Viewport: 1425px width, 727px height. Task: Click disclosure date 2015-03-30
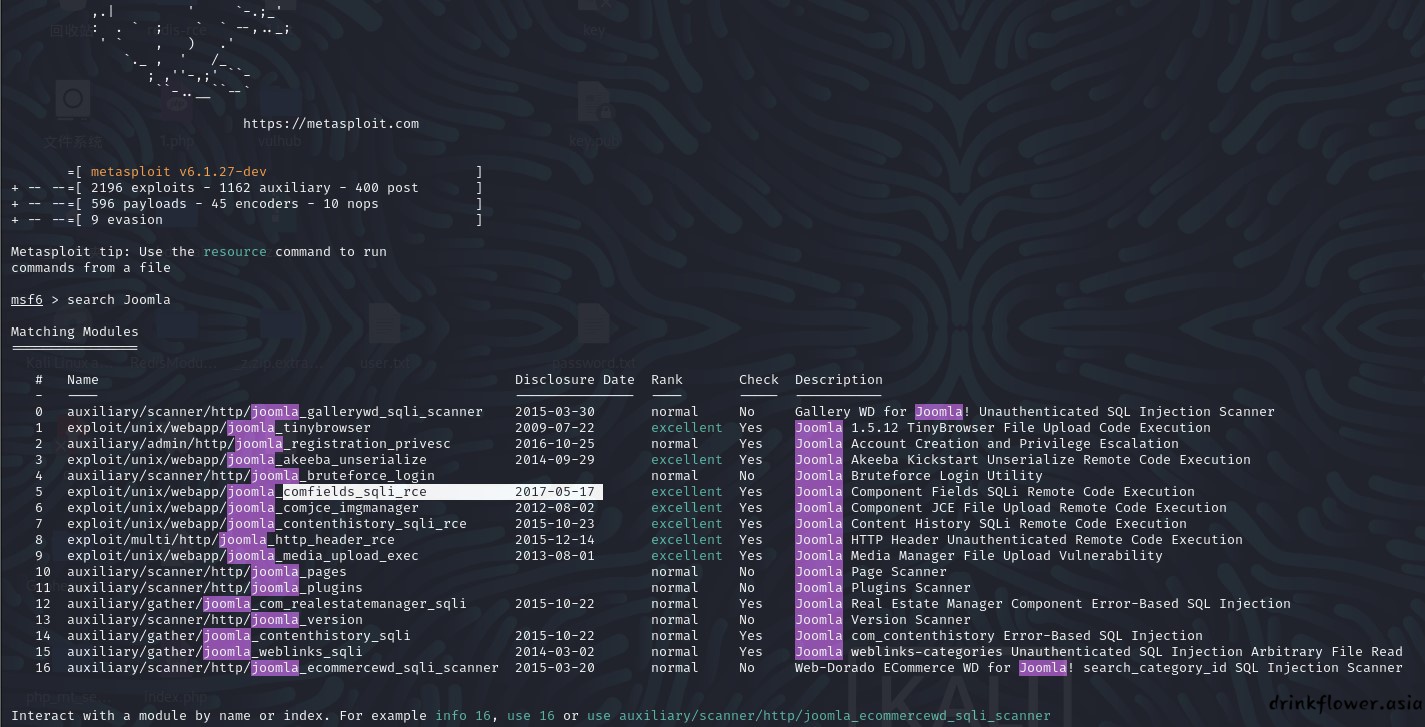[x=555, y=412]
